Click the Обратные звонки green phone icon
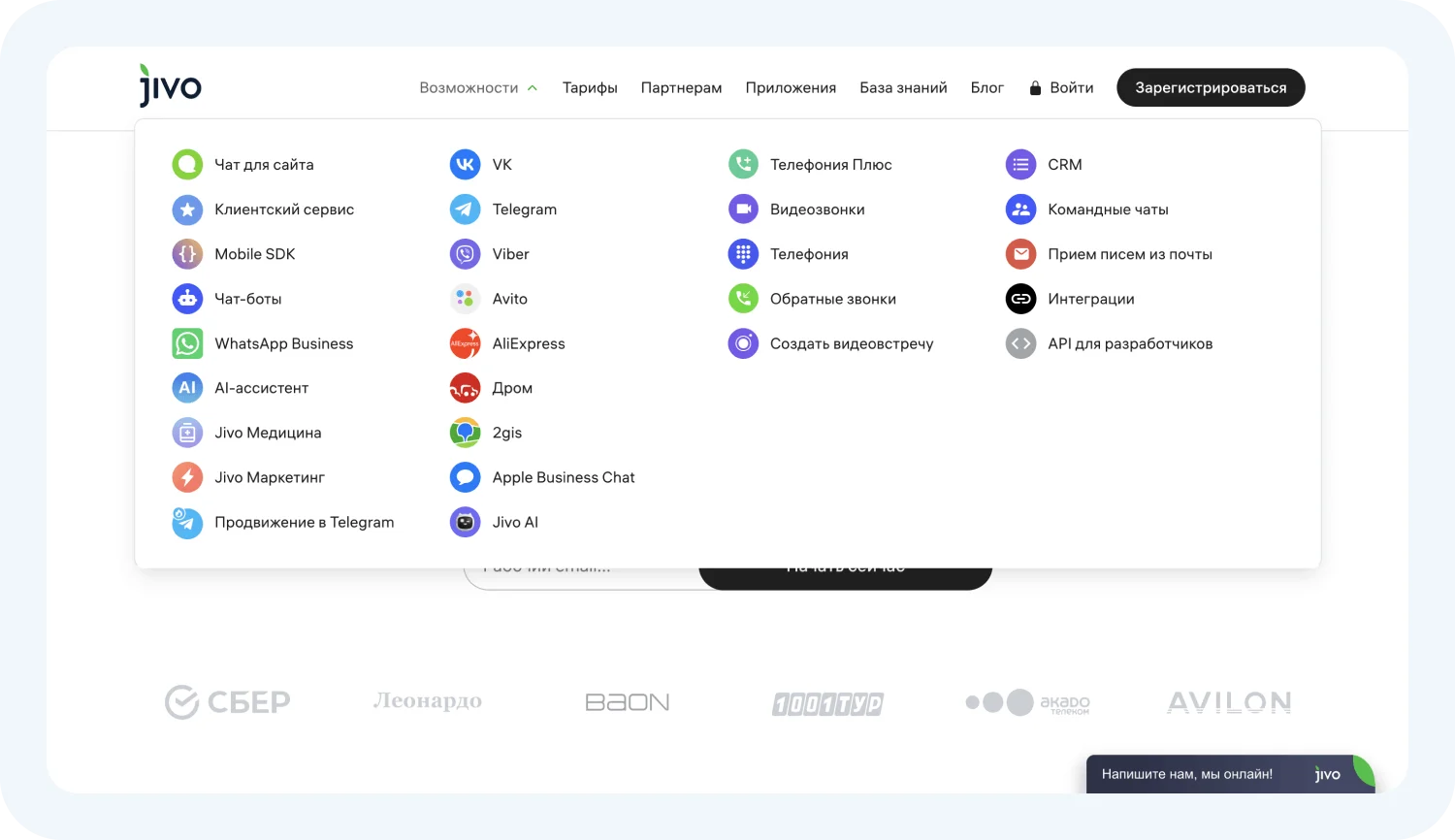Image resolution: width=1455 pixels, height=840 pixels. click(743, 299)
